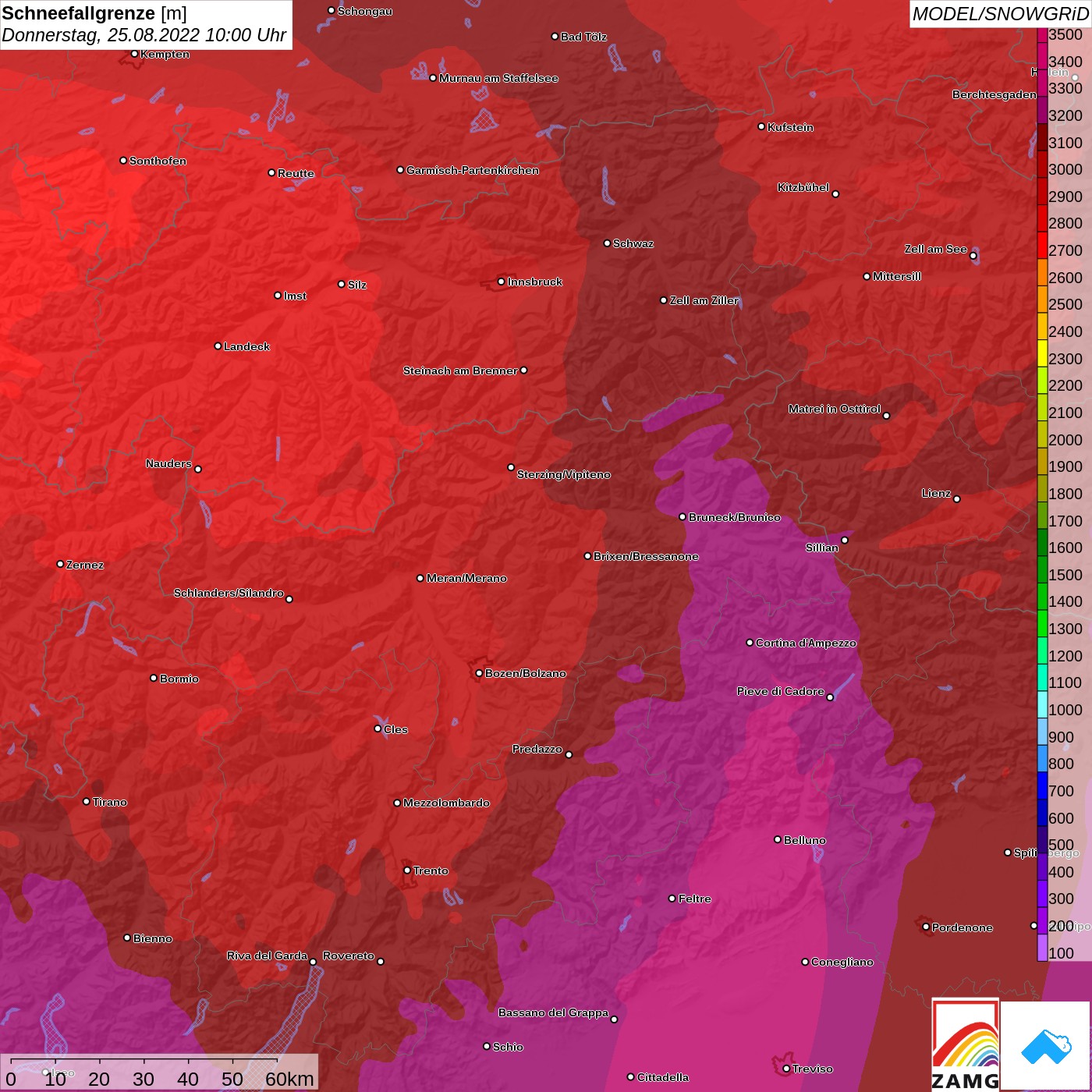Click the Pordenone city marker

[x=926, y=927]
